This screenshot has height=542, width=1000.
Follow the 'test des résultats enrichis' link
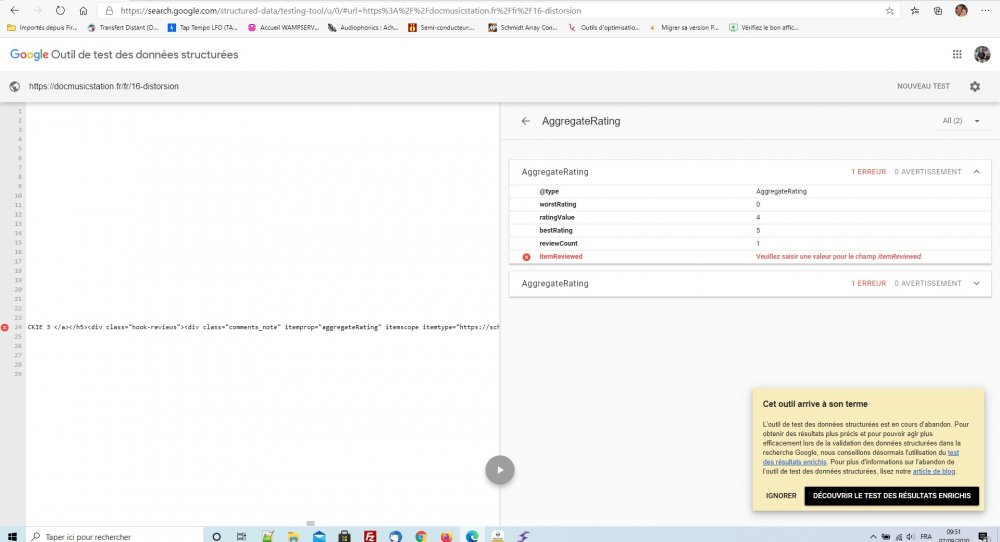861,457
